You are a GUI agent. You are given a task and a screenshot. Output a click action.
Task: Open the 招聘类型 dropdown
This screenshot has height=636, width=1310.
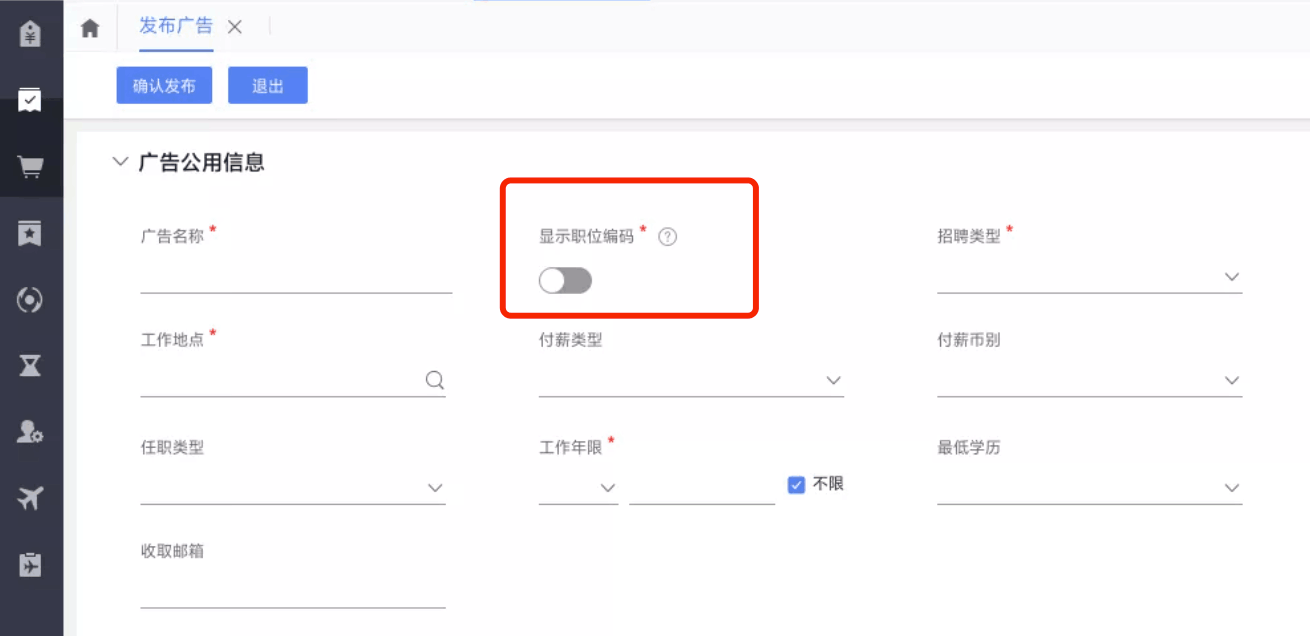[1089, 277]
